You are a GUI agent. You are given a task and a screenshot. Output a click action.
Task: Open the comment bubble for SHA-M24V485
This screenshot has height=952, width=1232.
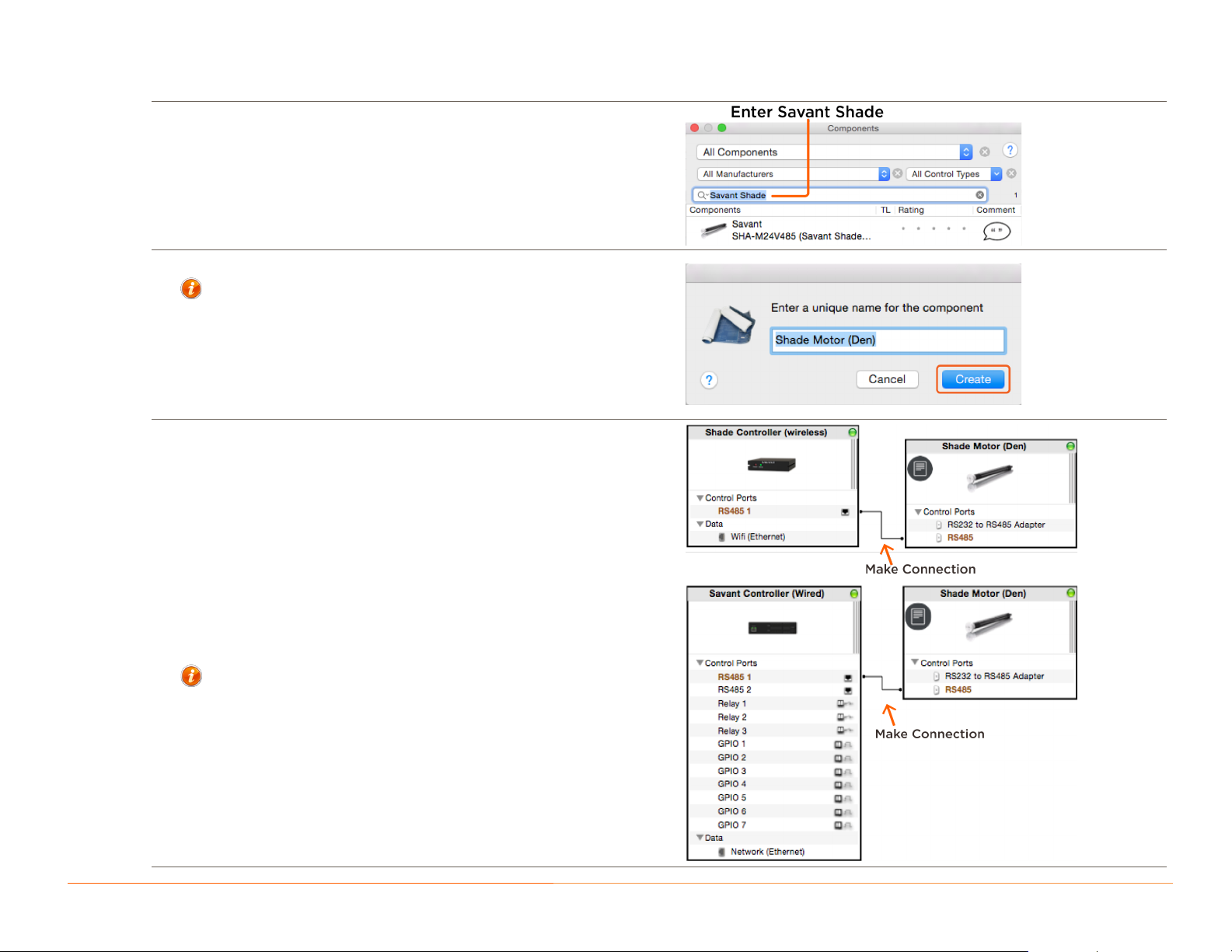click(996, 231)
